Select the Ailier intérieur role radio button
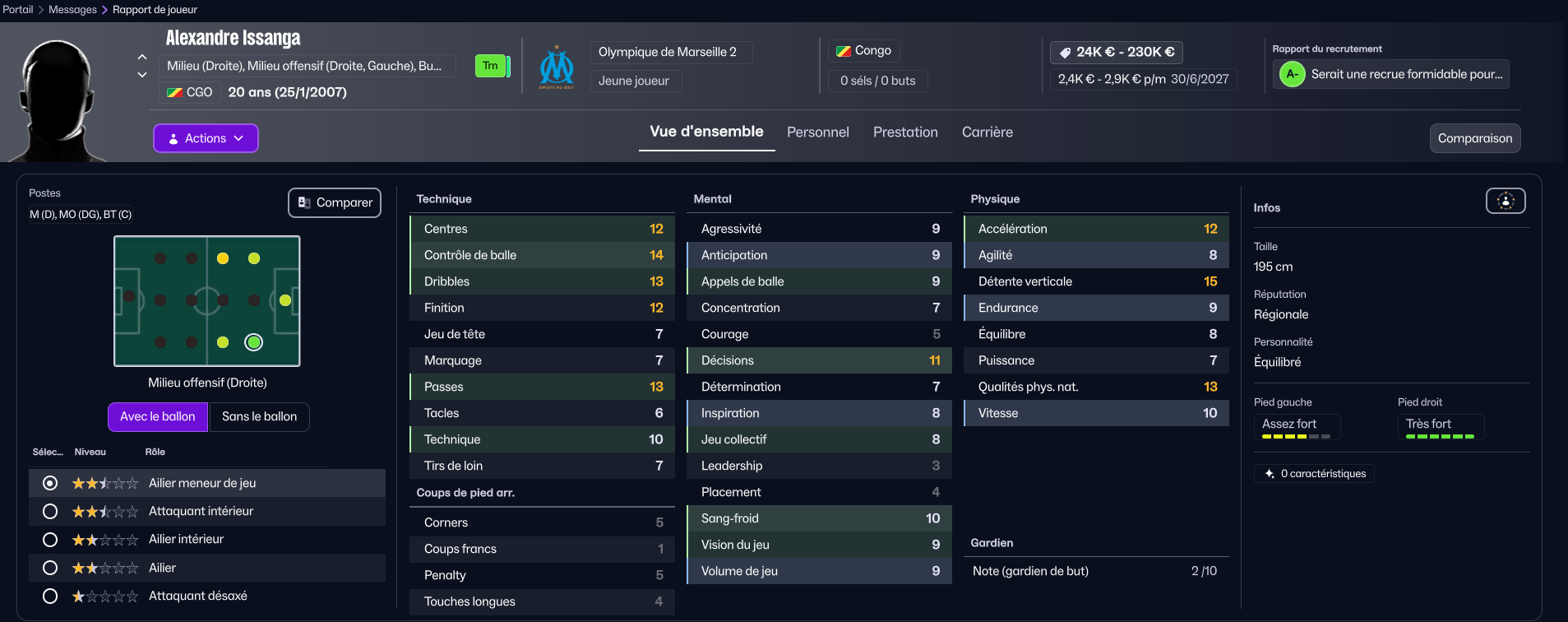The height and width of the screenshot is (622, 1568). click(x=50, y=540)
